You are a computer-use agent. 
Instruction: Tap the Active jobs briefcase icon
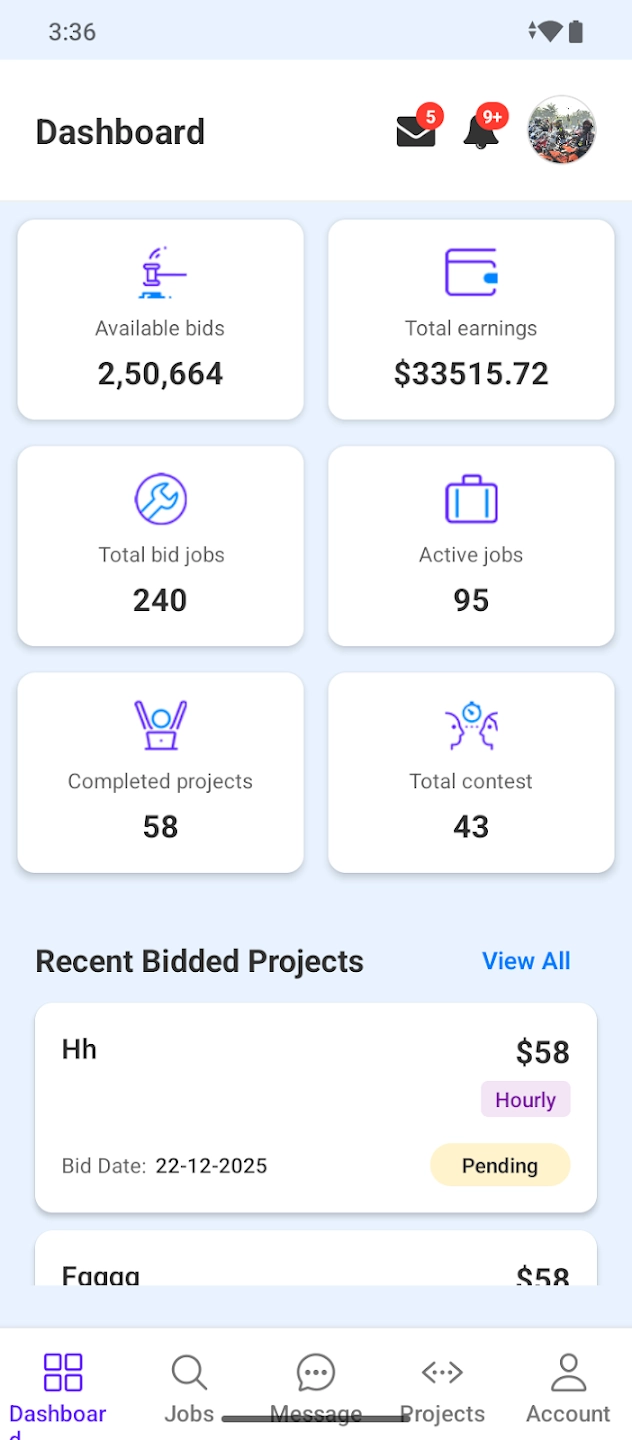click(471, 499)
